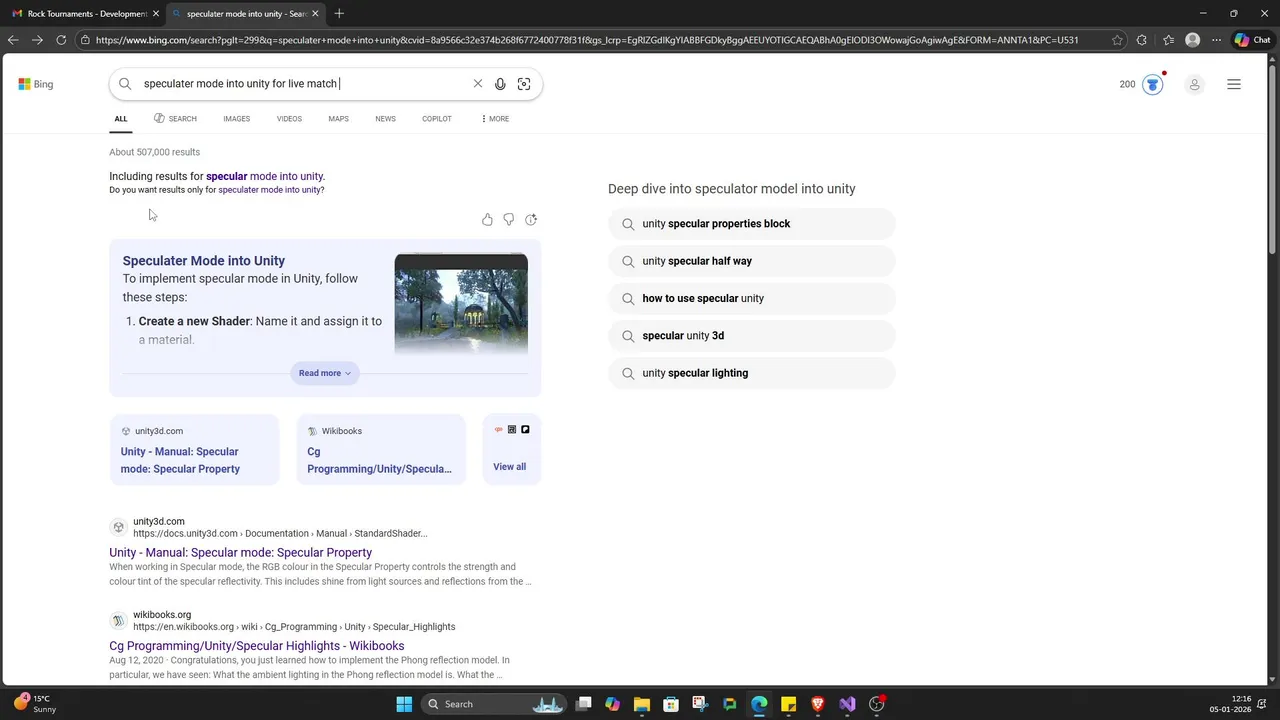This screenshot has height=720, width=1280.
Task: Open the browser three-dot settings menu
Action: (x=1216, y=40)
